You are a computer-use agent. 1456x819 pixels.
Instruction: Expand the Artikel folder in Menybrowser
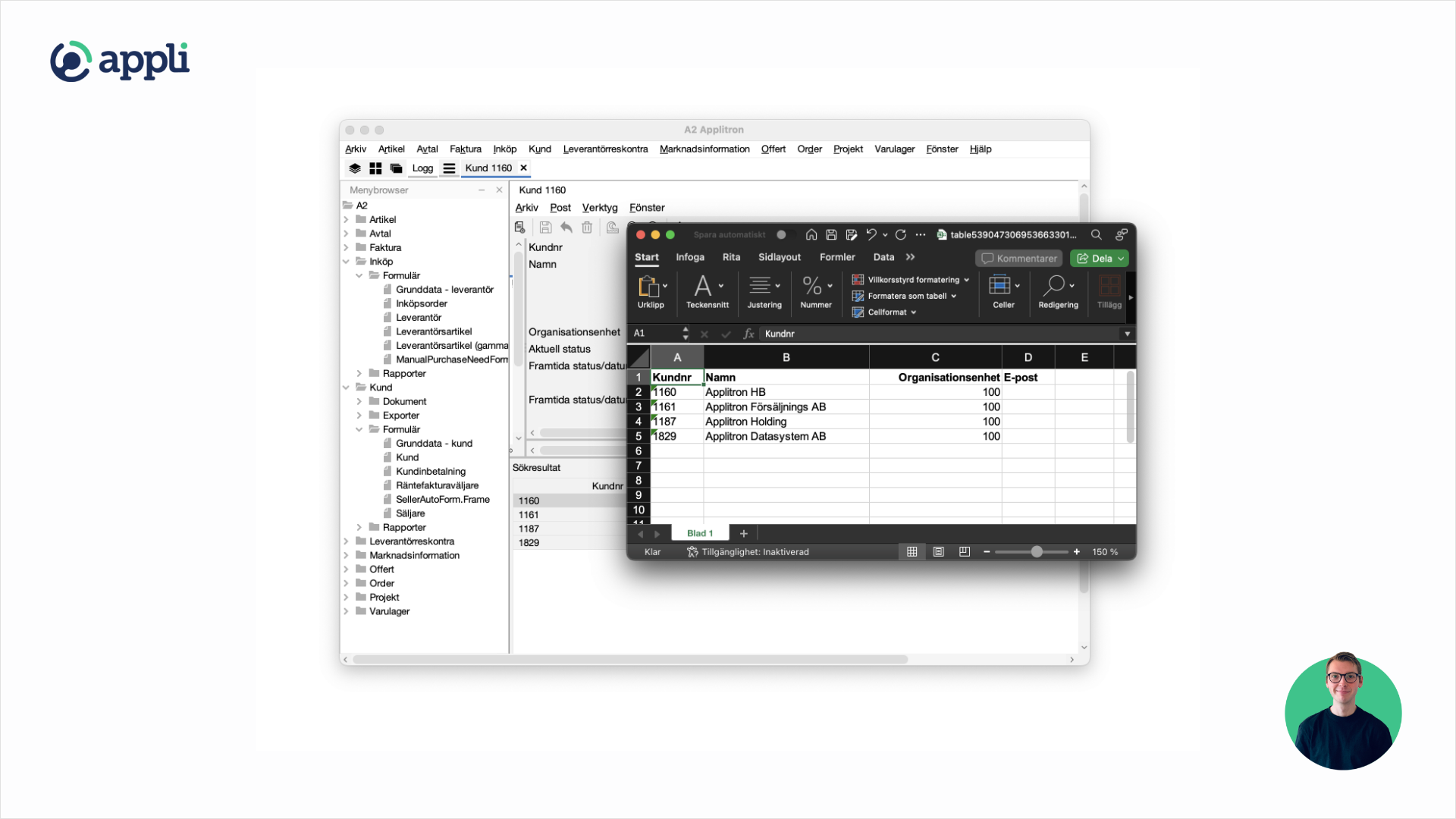pos(347,220)
